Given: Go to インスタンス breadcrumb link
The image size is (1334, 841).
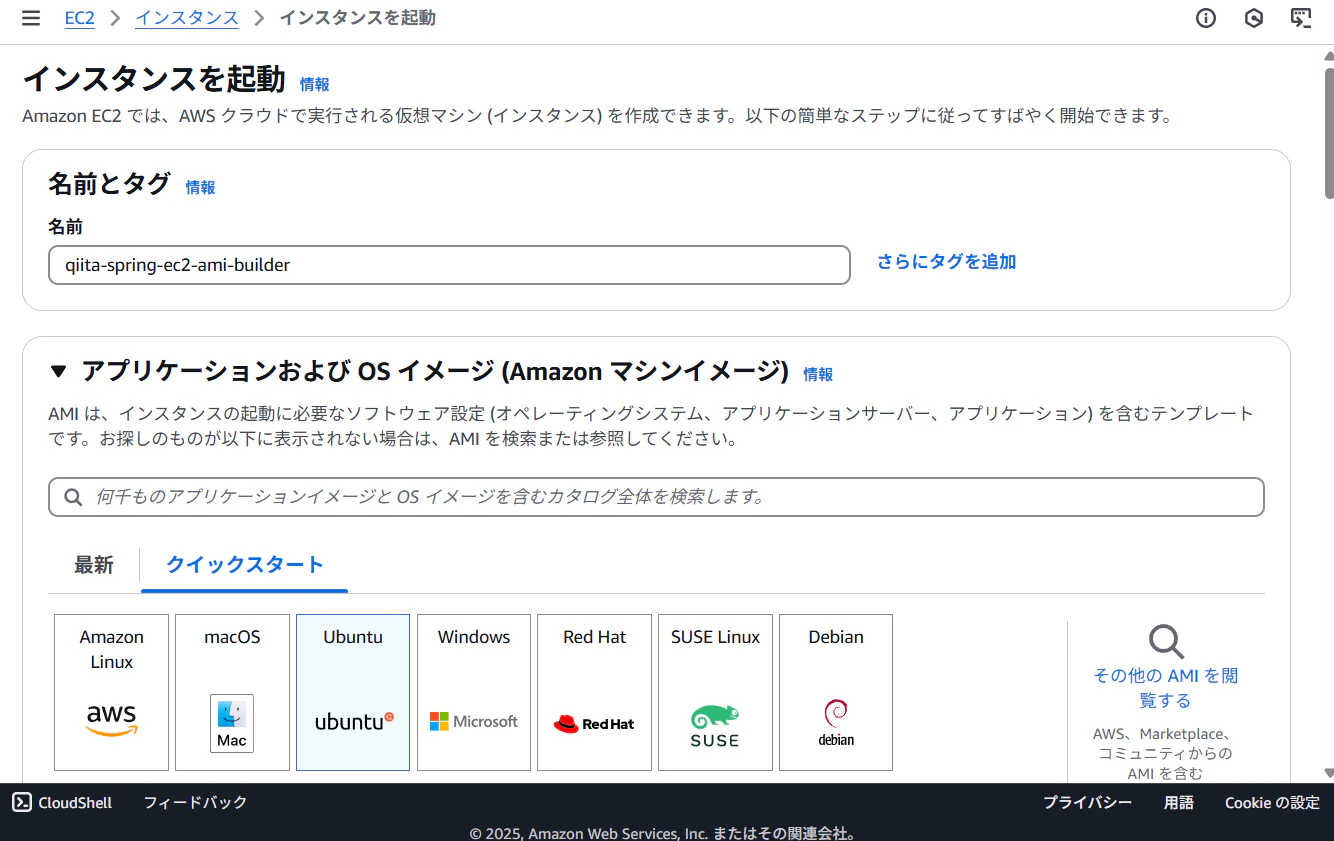Looking at the screenshot, I should [187, 18].
